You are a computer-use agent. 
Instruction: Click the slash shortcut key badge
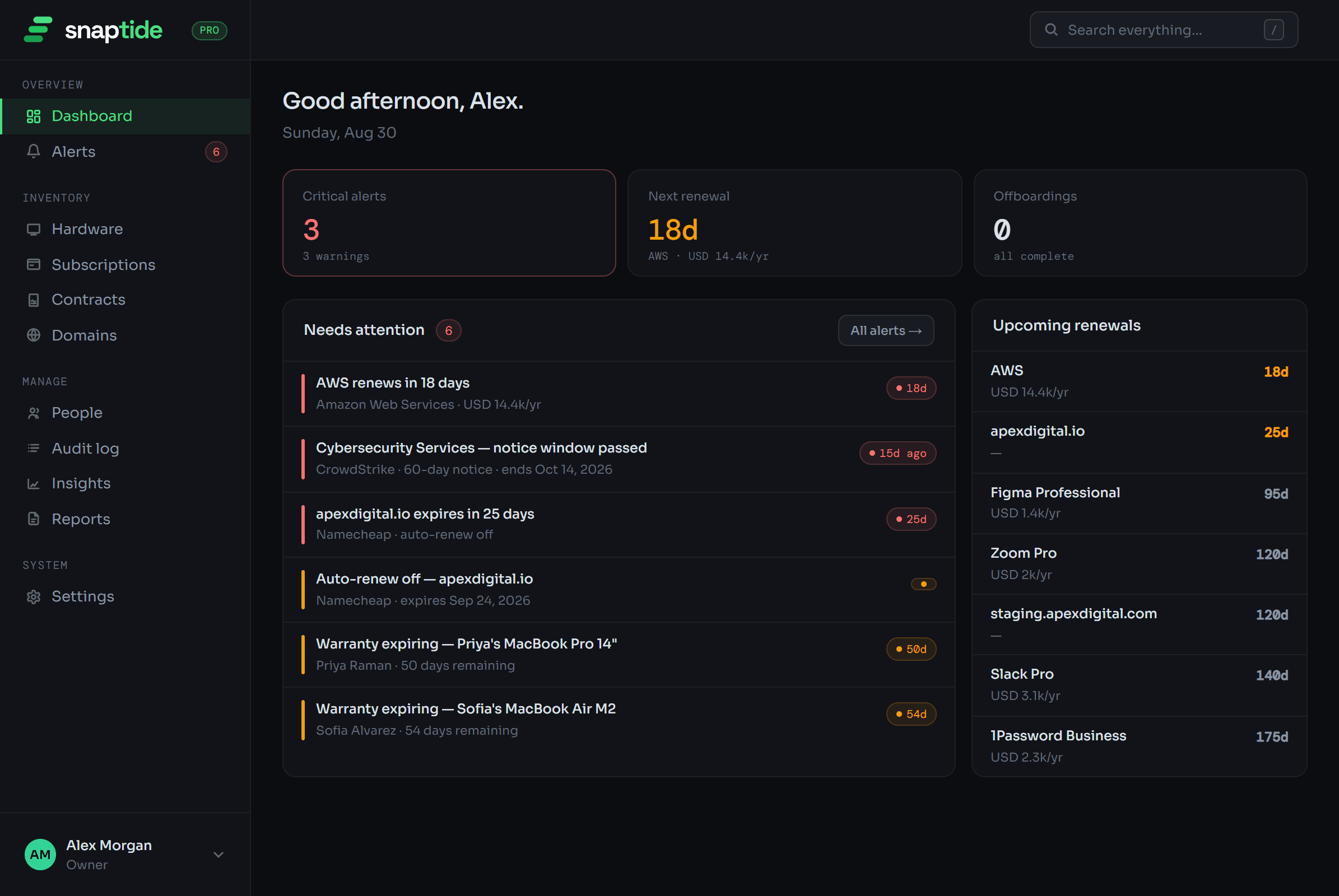pos(1273,30)
